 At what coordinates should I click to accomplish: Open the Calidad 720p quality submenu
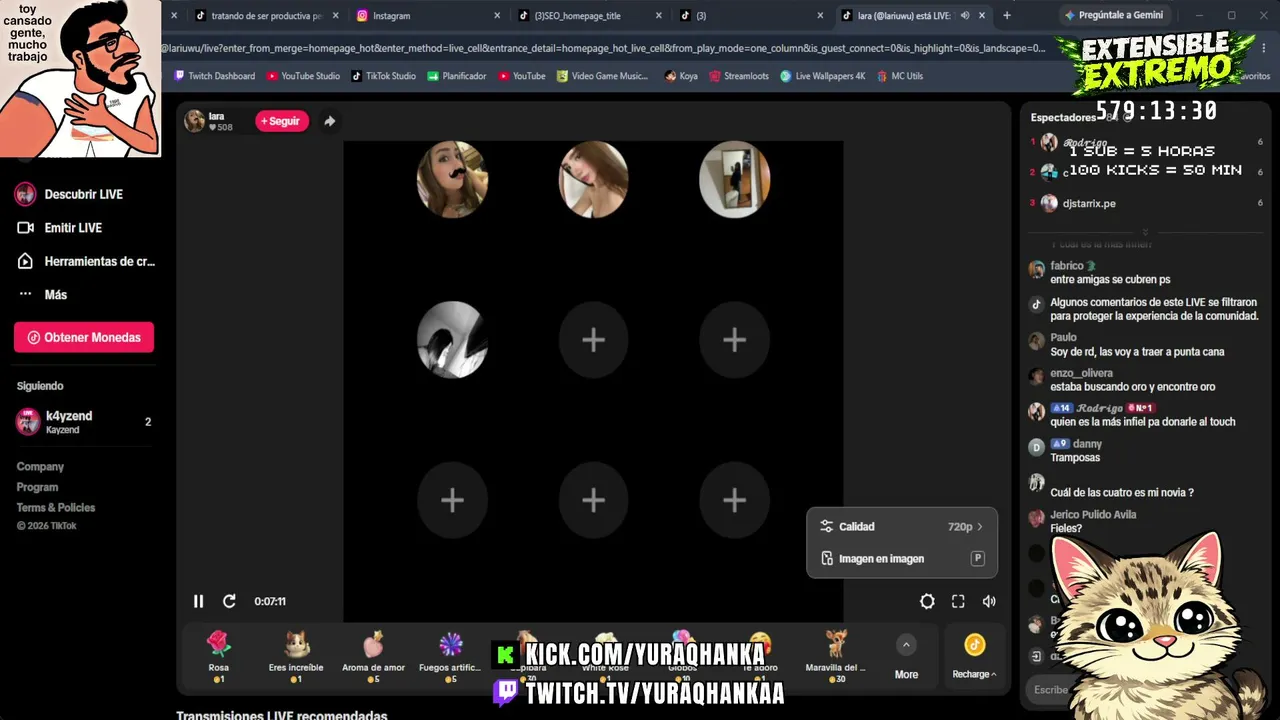coord(902,526)
